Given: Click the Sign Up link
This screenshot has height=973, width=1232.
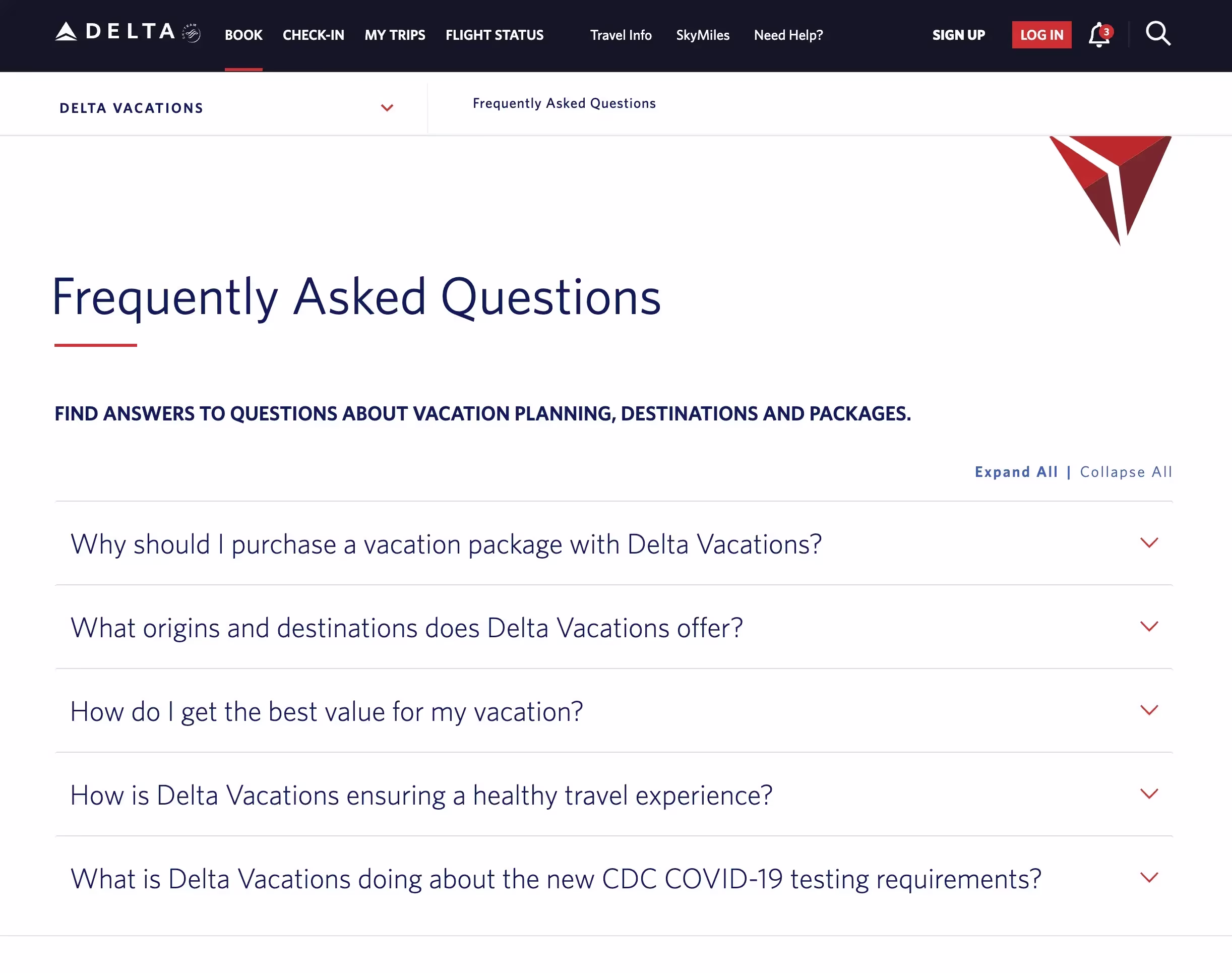Looking at the screenshot, I should click(x=958, y=35).
